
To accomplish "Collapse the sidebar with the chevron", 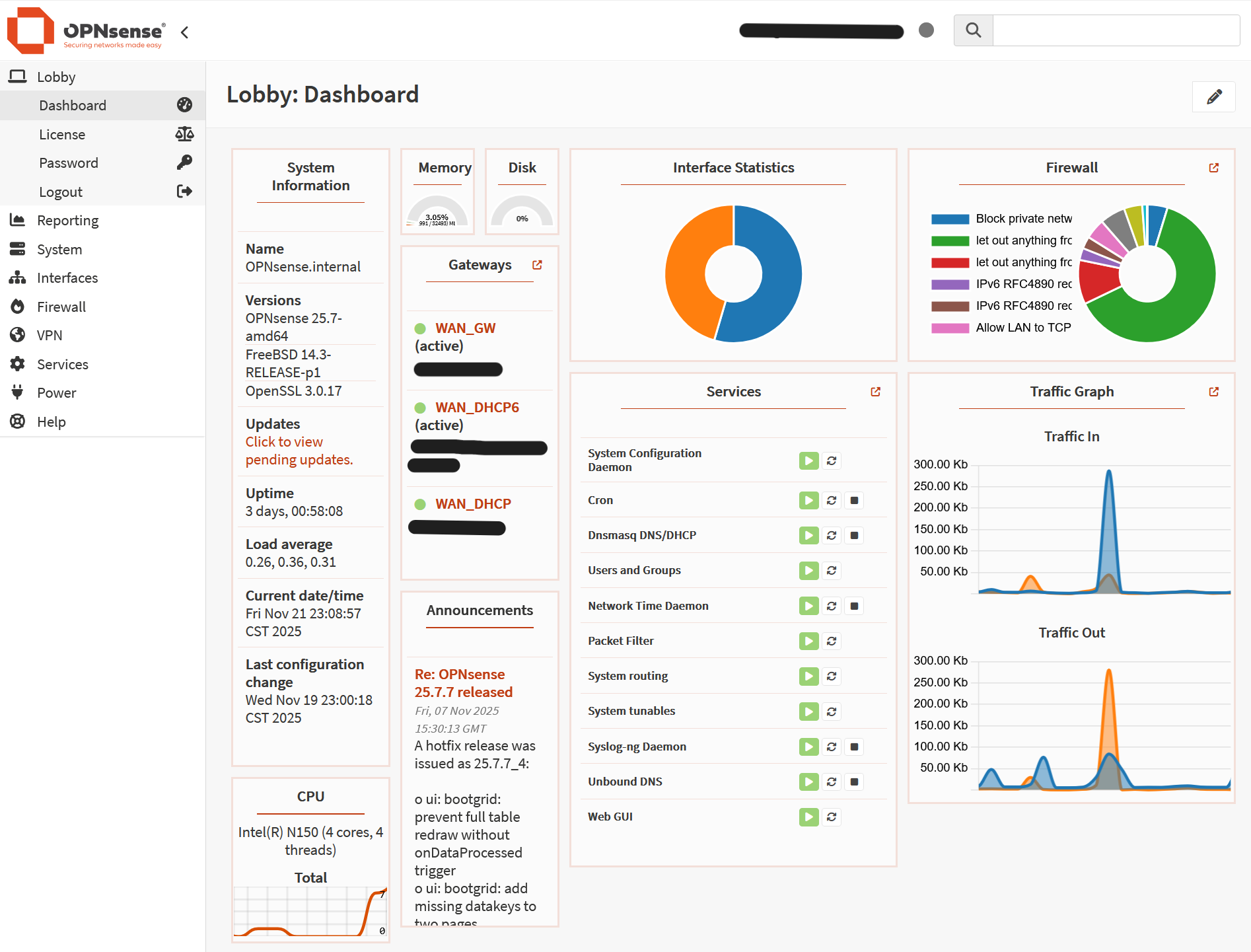I will tap(185, 32).
